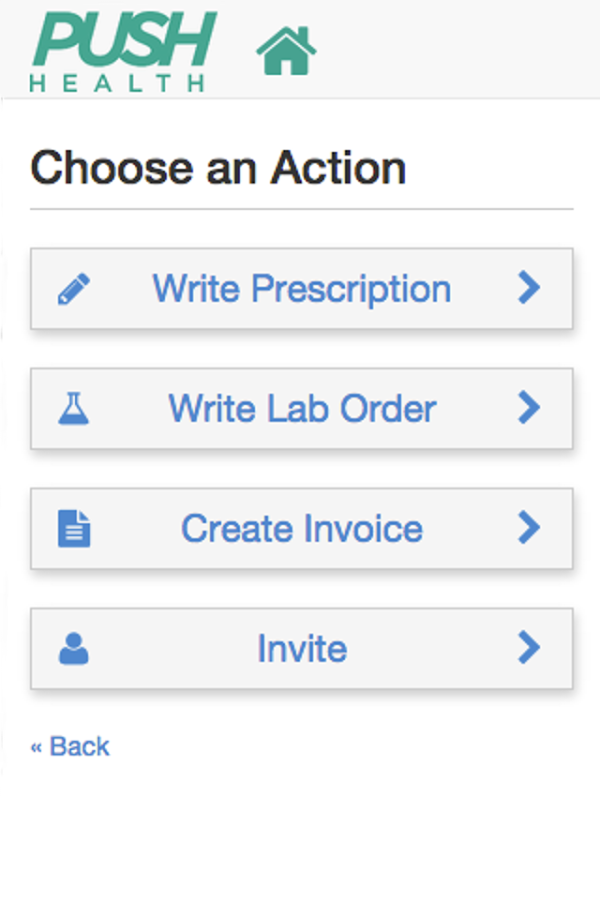Choose the Write Lab Order label
This screenshot has width=600, height=900.
pyautogui.click(x=301, y=409)
